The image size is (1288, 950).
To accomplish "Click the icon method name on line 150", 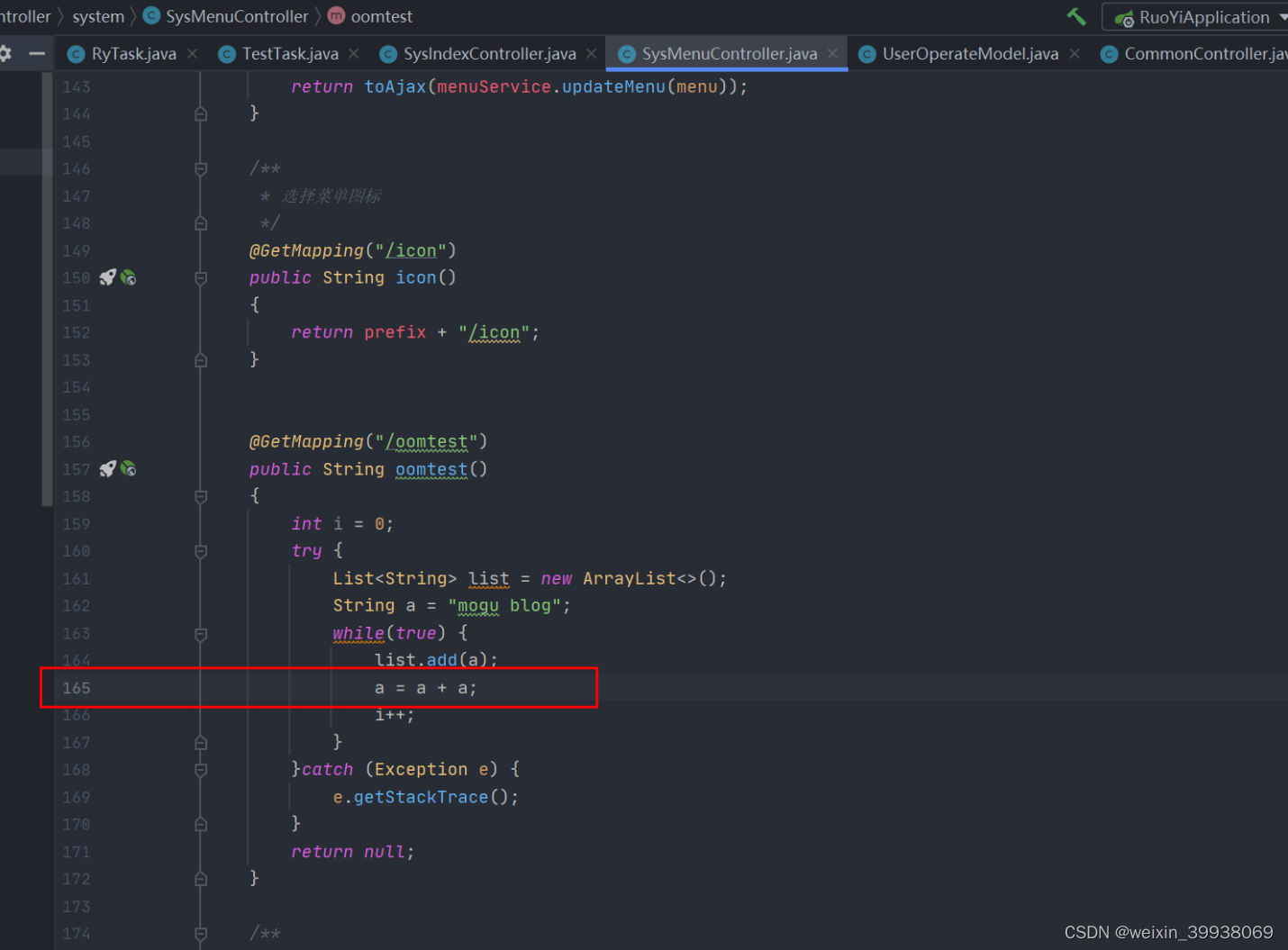I will 416,278.
